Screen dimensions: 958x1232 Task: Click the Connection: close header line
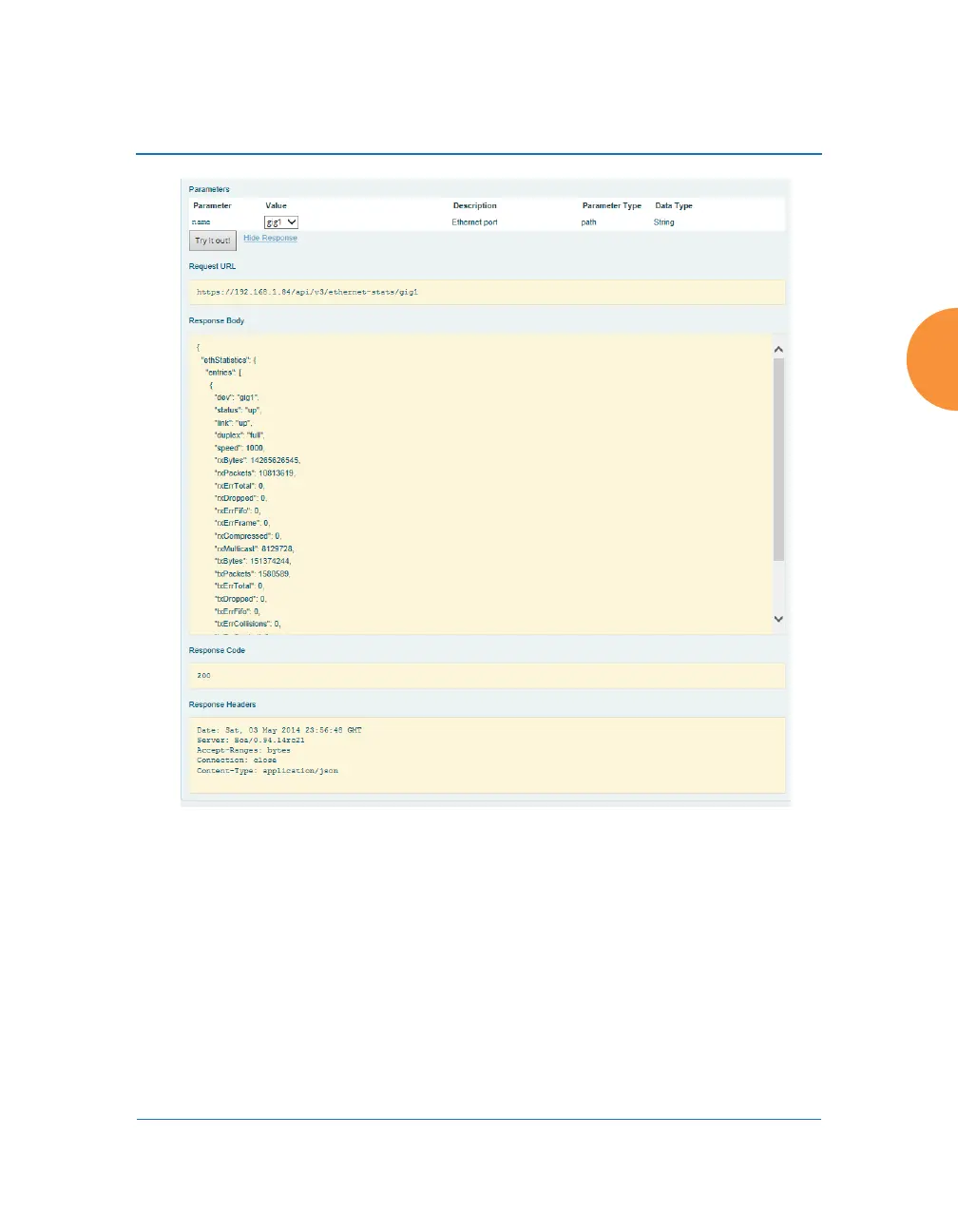coord(237,760)
